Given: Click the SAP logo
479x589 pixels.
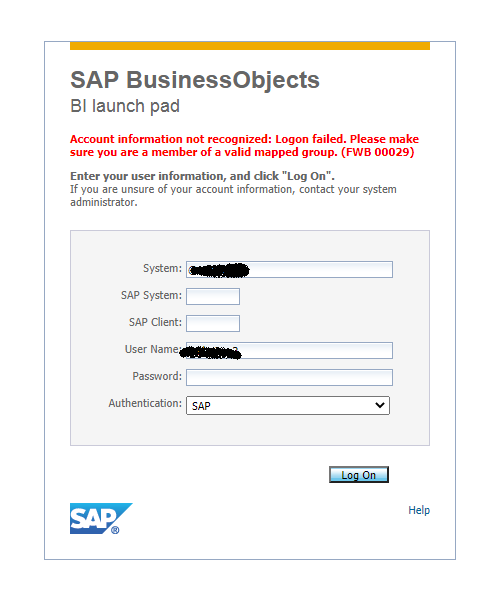Looking at the screenshot, I should coord(101,518).
